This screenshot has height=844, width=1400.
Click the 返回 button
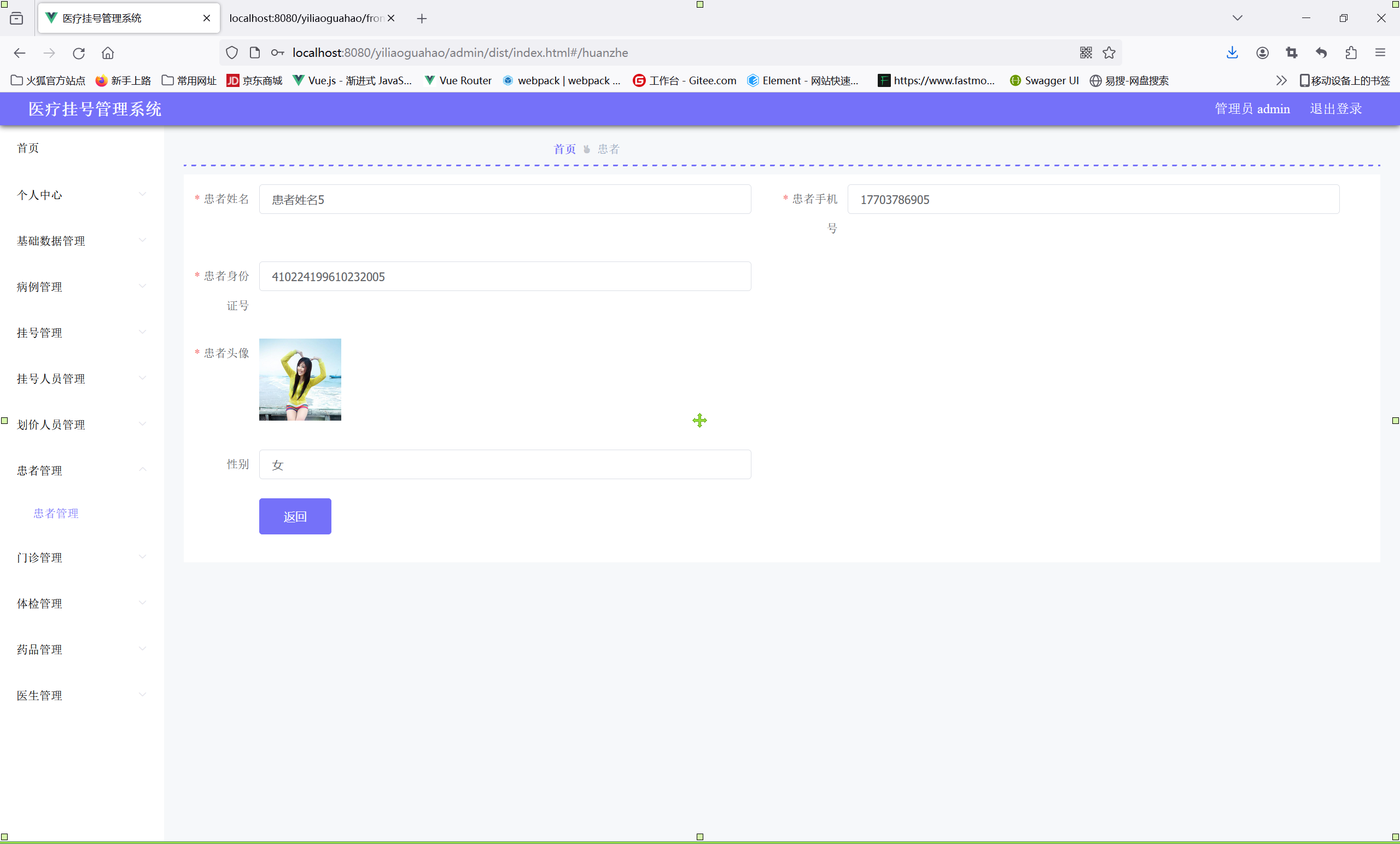click(x=295, y=516)
